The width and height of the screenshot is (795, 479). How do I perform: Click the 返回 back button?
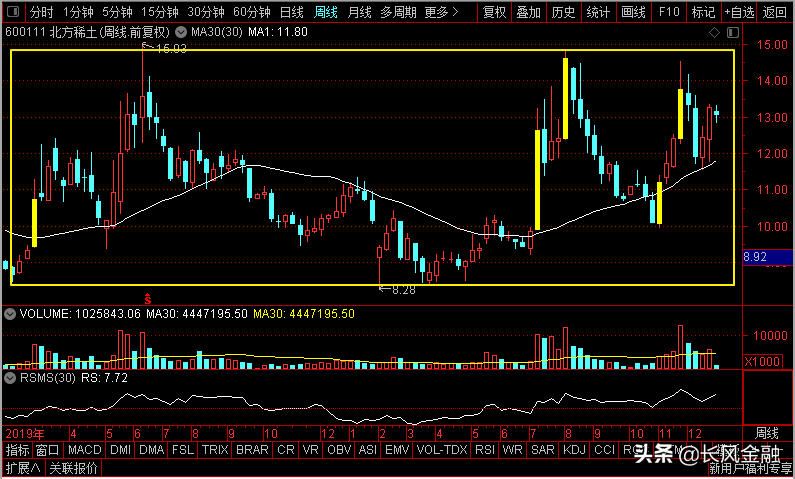(x=775, y=12)
